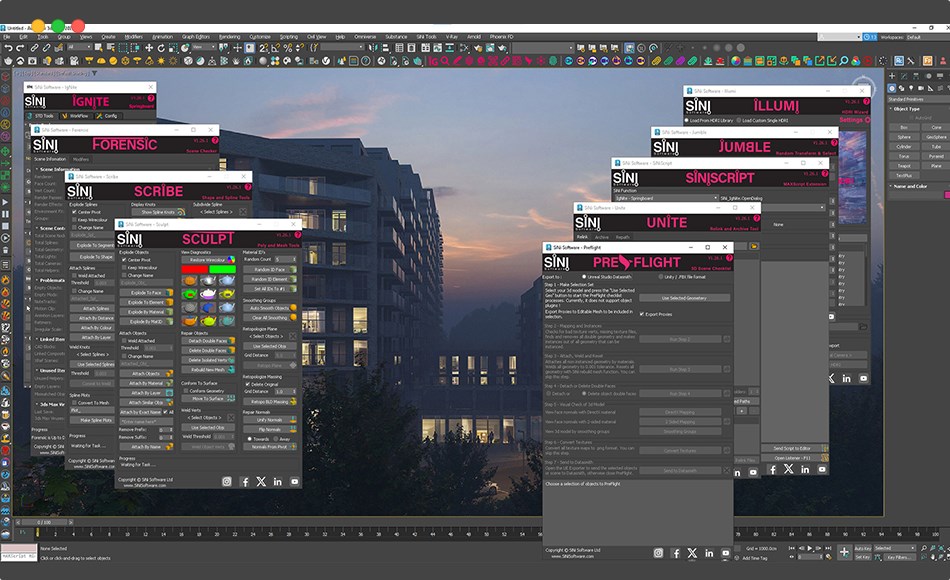
Task: Open the Rendering menu in menu bar
Action: [229, 36]
